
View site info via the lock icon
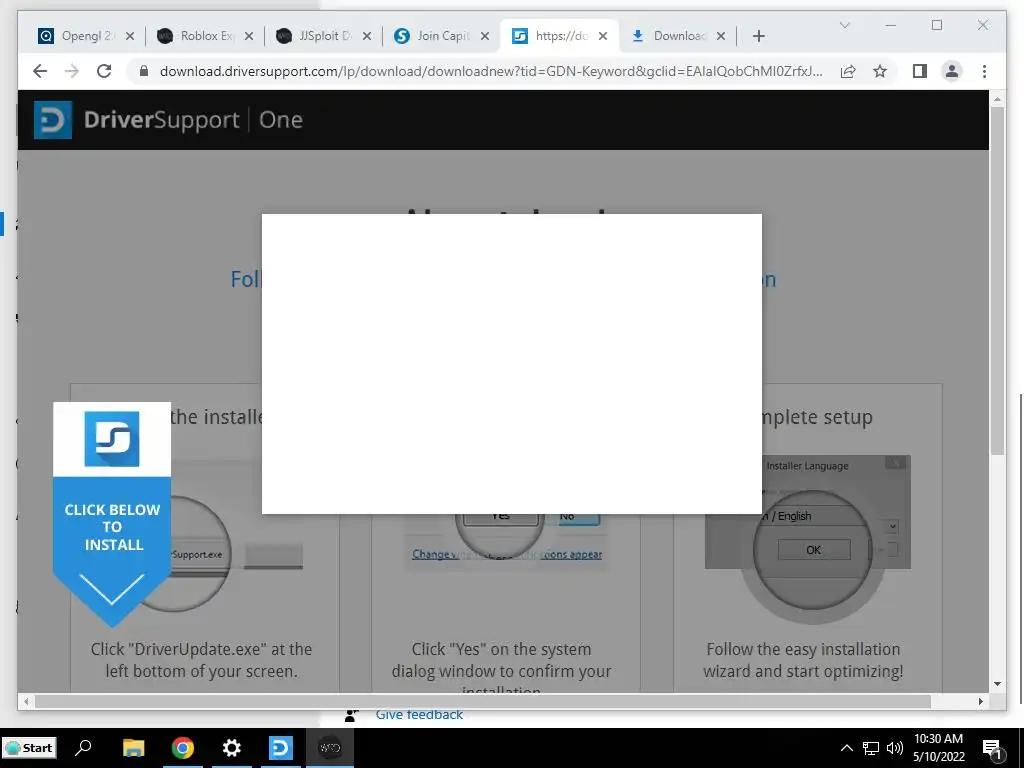[144, 71]
